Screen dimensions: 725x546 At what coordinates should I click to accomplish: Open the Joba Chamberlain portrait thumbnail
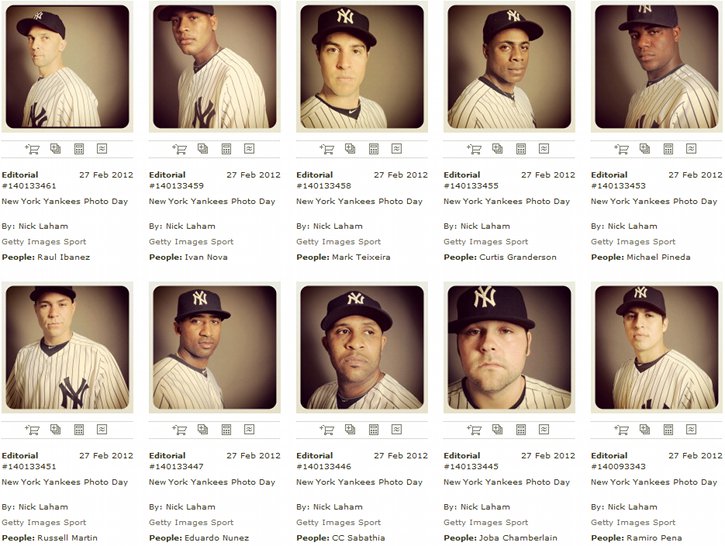(509, 347)
